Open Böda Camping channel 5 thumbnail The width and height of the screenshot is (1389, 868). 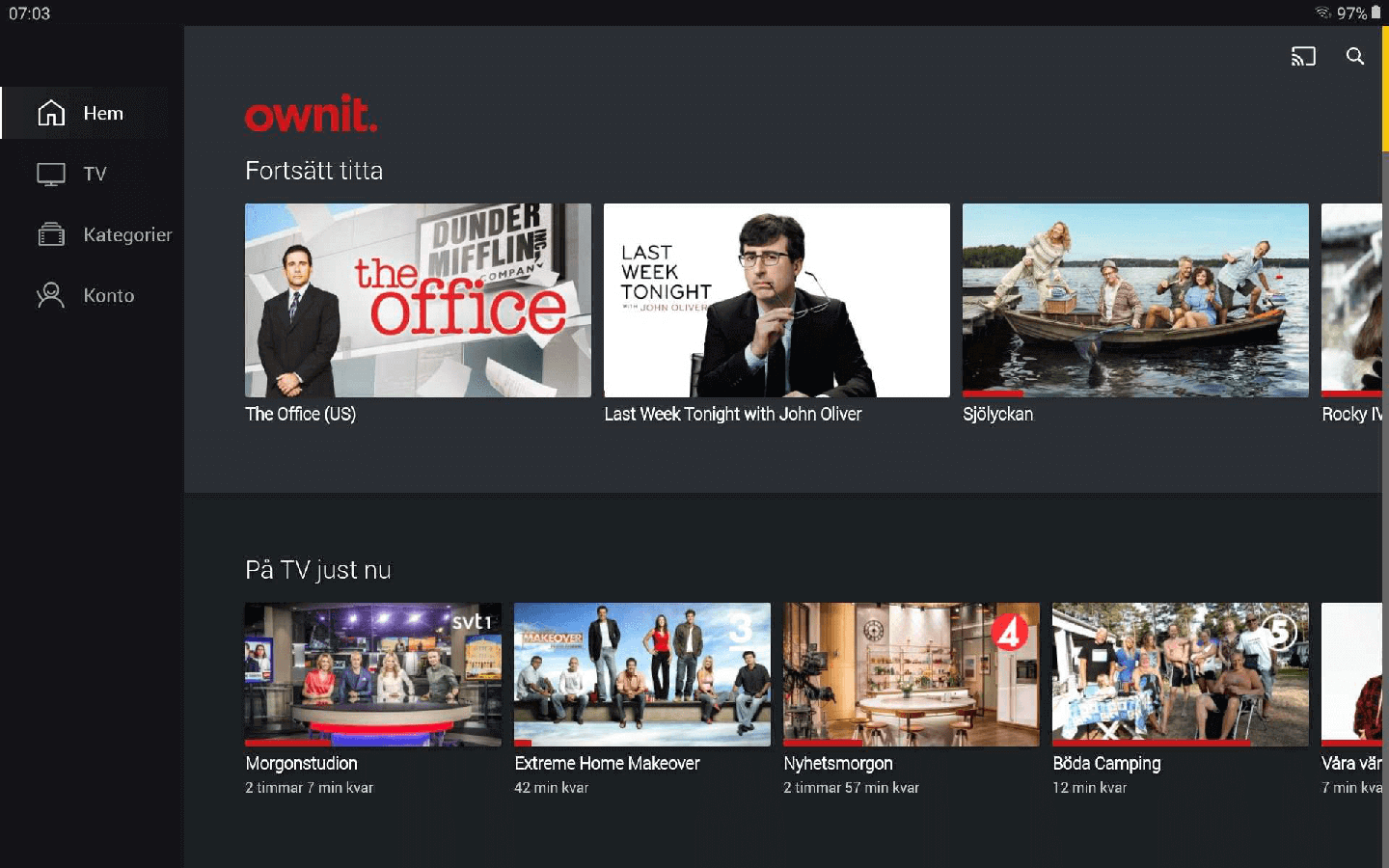[1181, 674]
